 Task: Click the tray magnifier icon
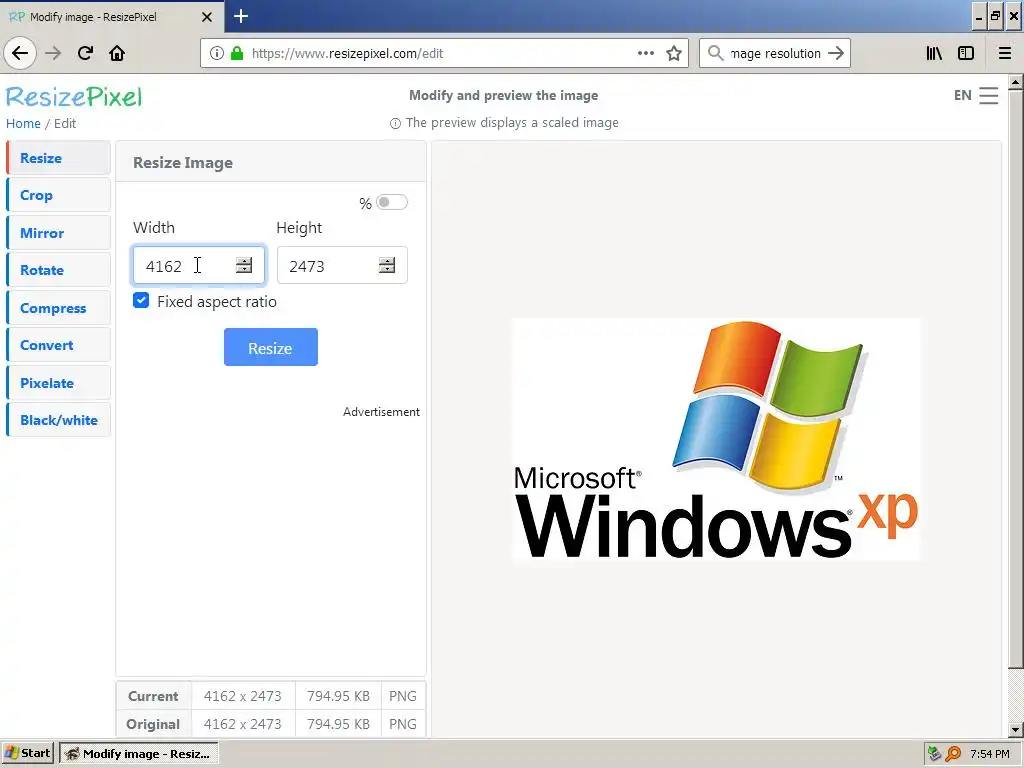[953, 754]
